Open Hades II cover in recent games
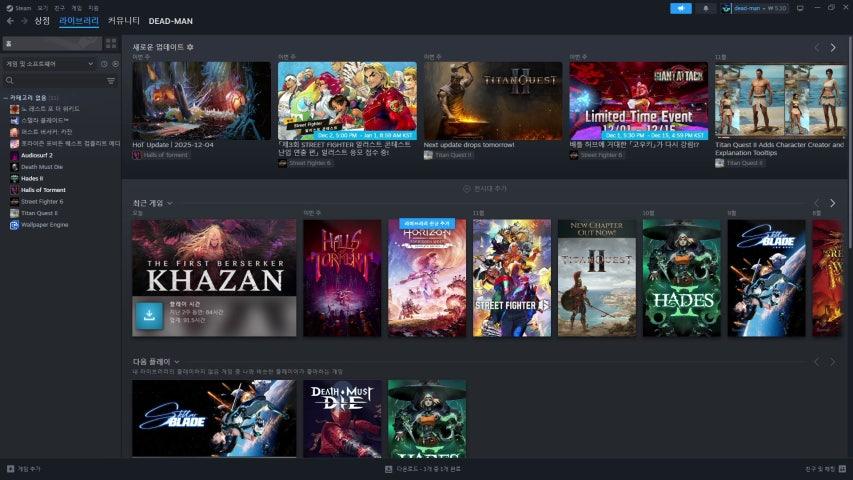The image size is (853, 480). pyautogui.click(x=682, y=278)
